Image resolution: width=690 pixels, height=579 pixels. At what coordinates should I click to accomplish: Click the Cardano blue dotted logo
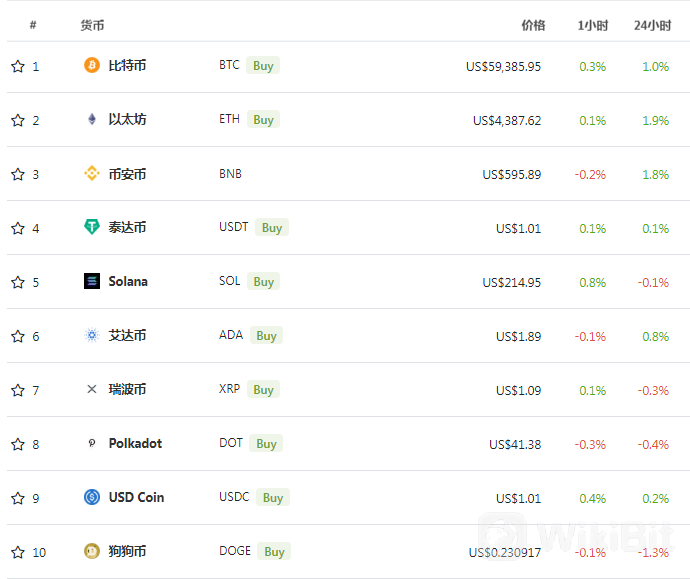tap(92, 335)
